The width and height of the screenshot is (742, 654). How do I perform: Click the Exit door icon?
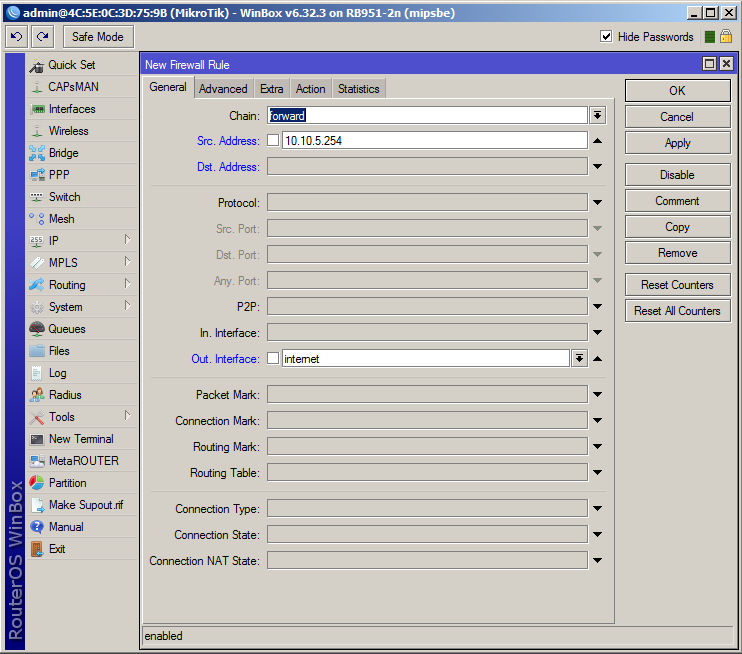tap(36, 549)
